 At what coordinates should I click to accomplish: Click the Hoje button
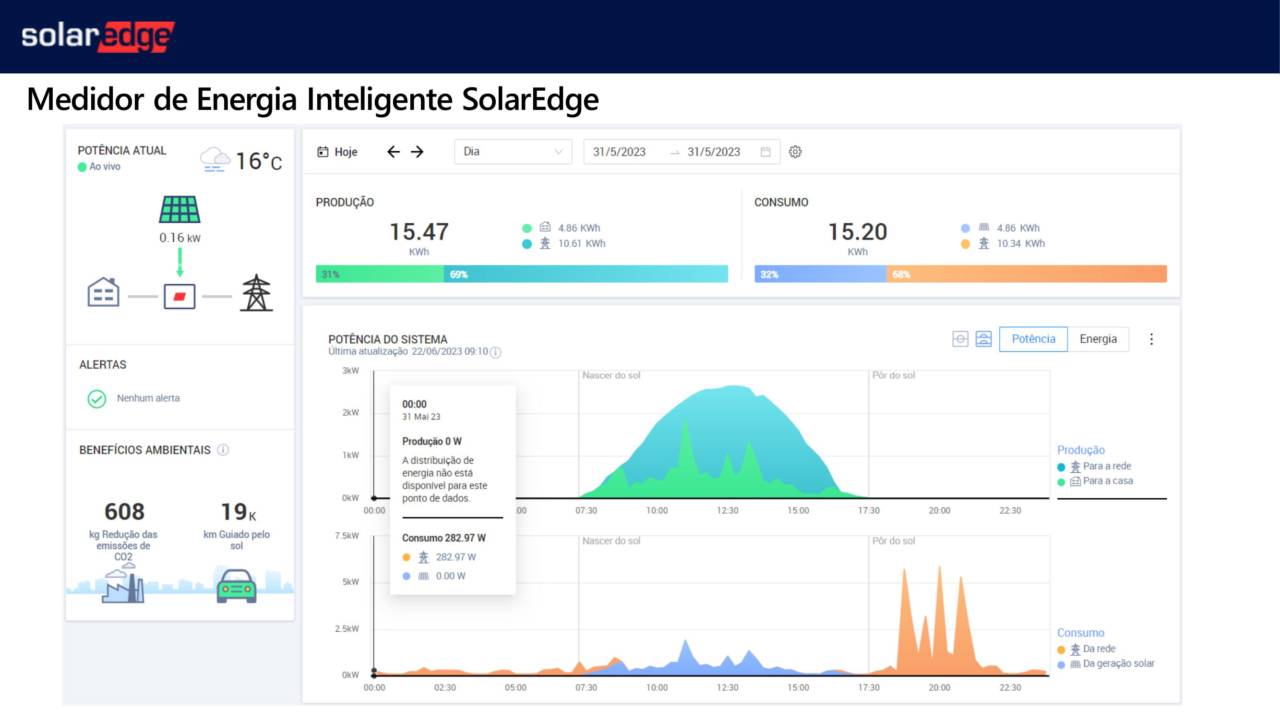click(338, 152)
